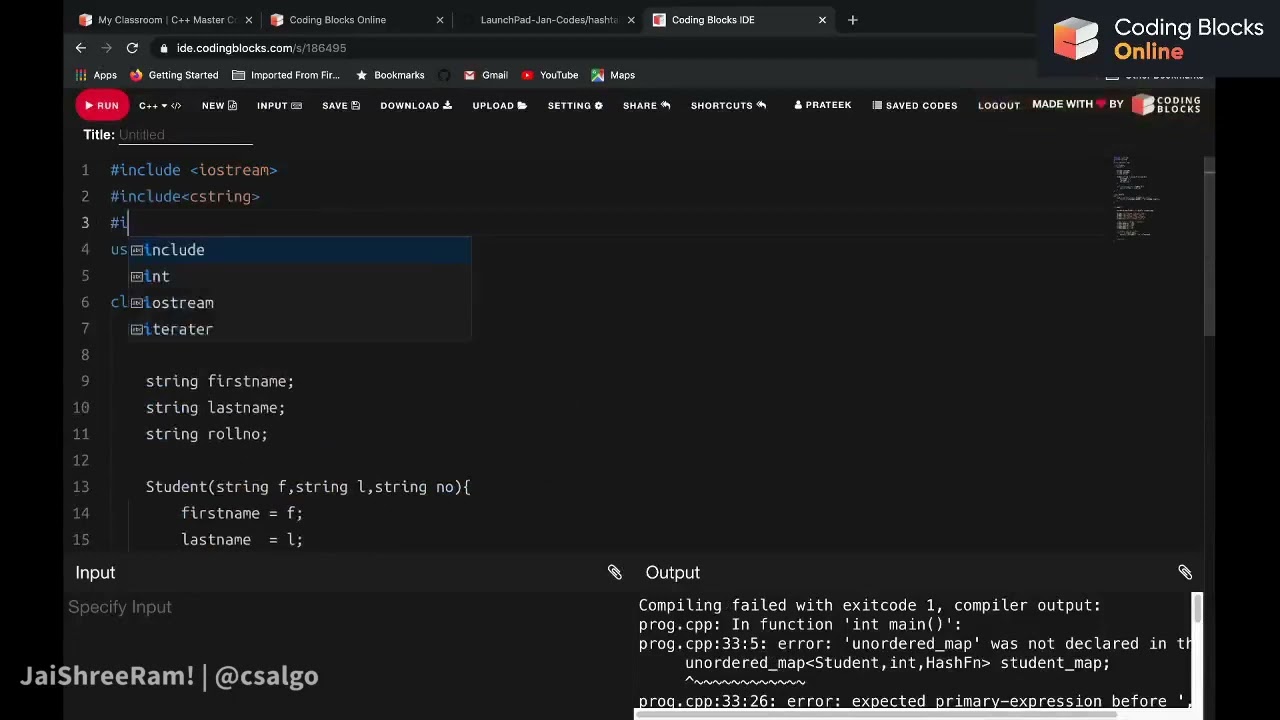Image resolution: width=1280 pixels, height=720 pixels.
Task: Select 'include' autocomplete suggestion
Action: click(300, 250)
